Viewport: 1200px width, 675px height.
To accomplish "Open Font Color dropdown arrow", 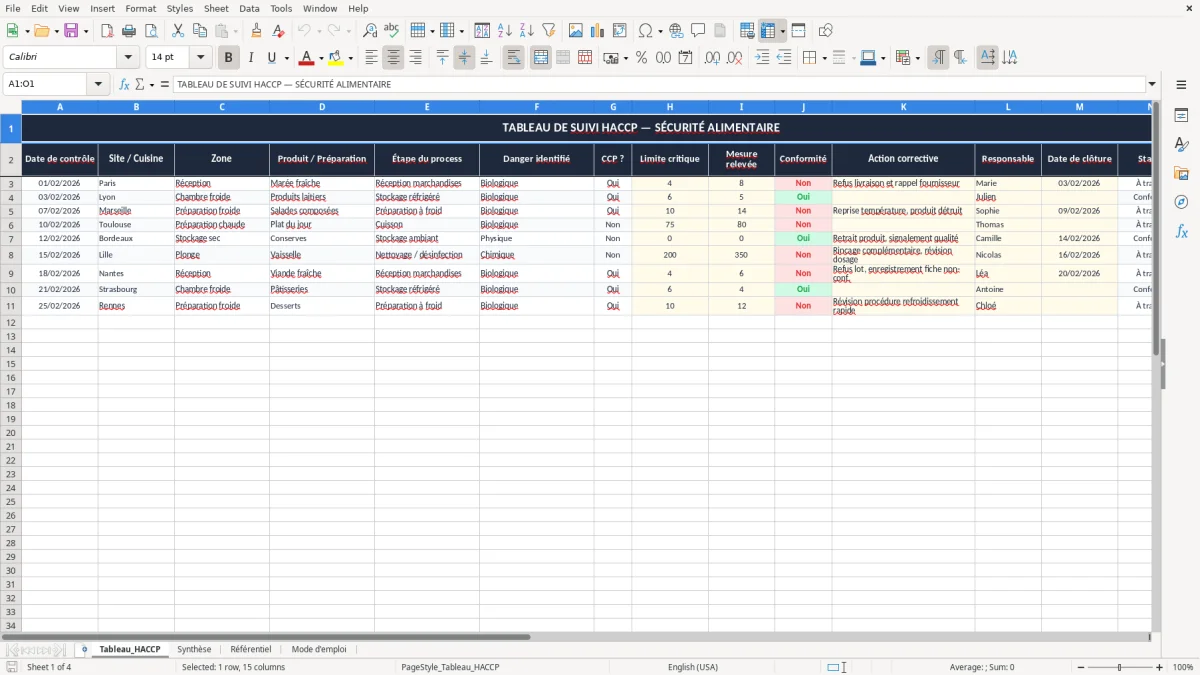I will point(321,58).
